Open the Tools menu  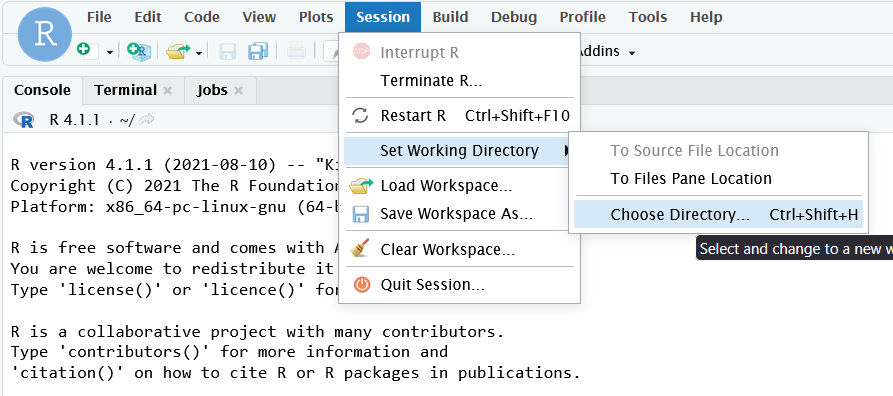click(x=648, y=17)
